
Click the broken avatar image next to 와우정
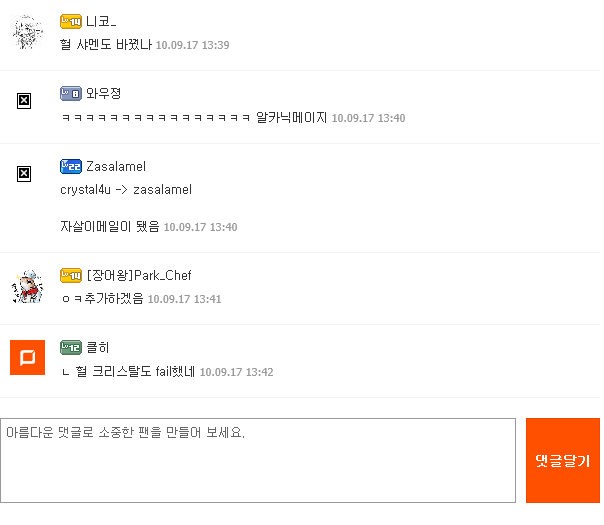(24, 100)
